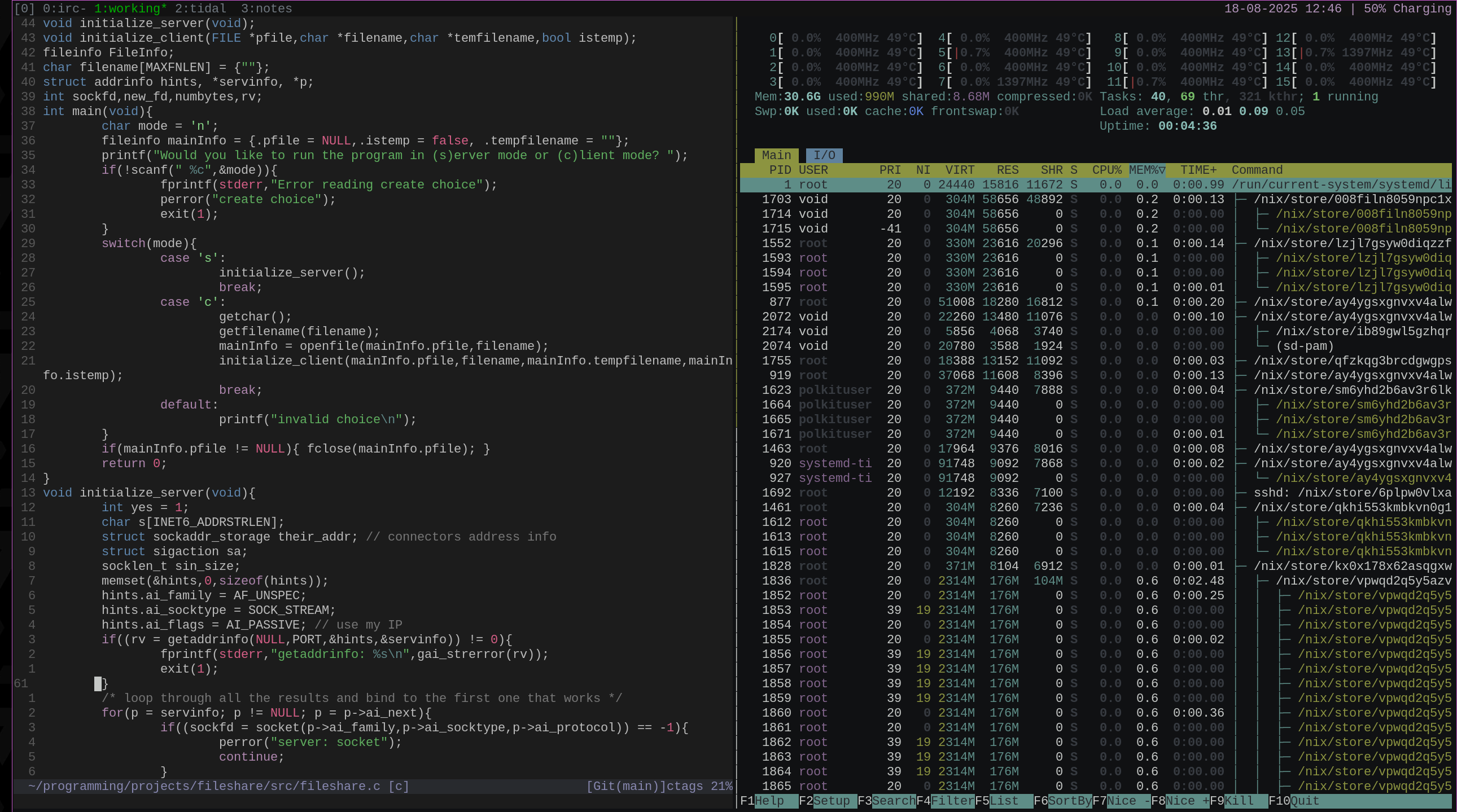Viewport: 1457px width, 812px height.
Task: Sort processes by the TIME+ column
Action: click(x=1198, y=170)
